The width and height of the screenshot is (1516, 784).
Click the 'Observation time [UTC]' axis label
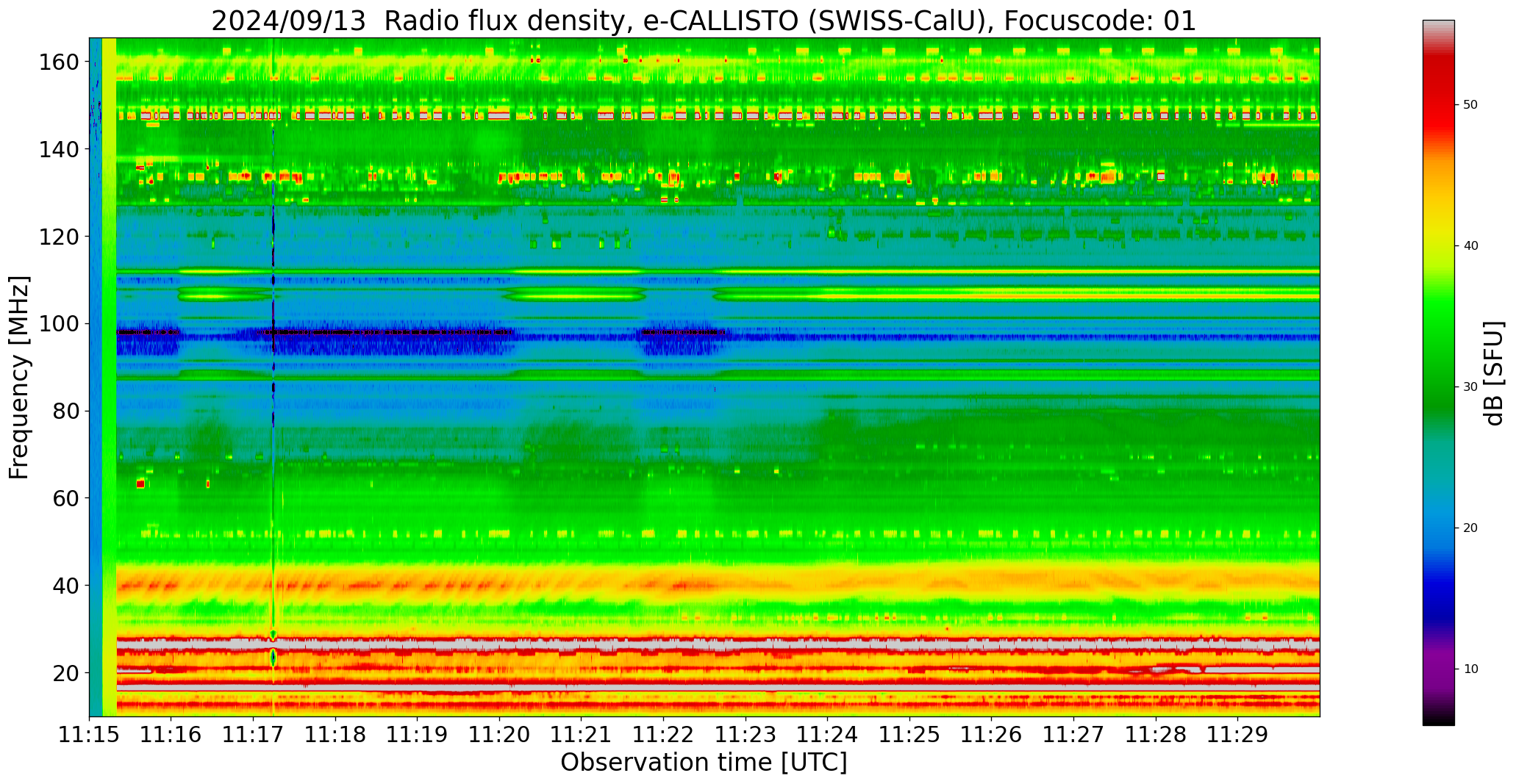(704, 762)
